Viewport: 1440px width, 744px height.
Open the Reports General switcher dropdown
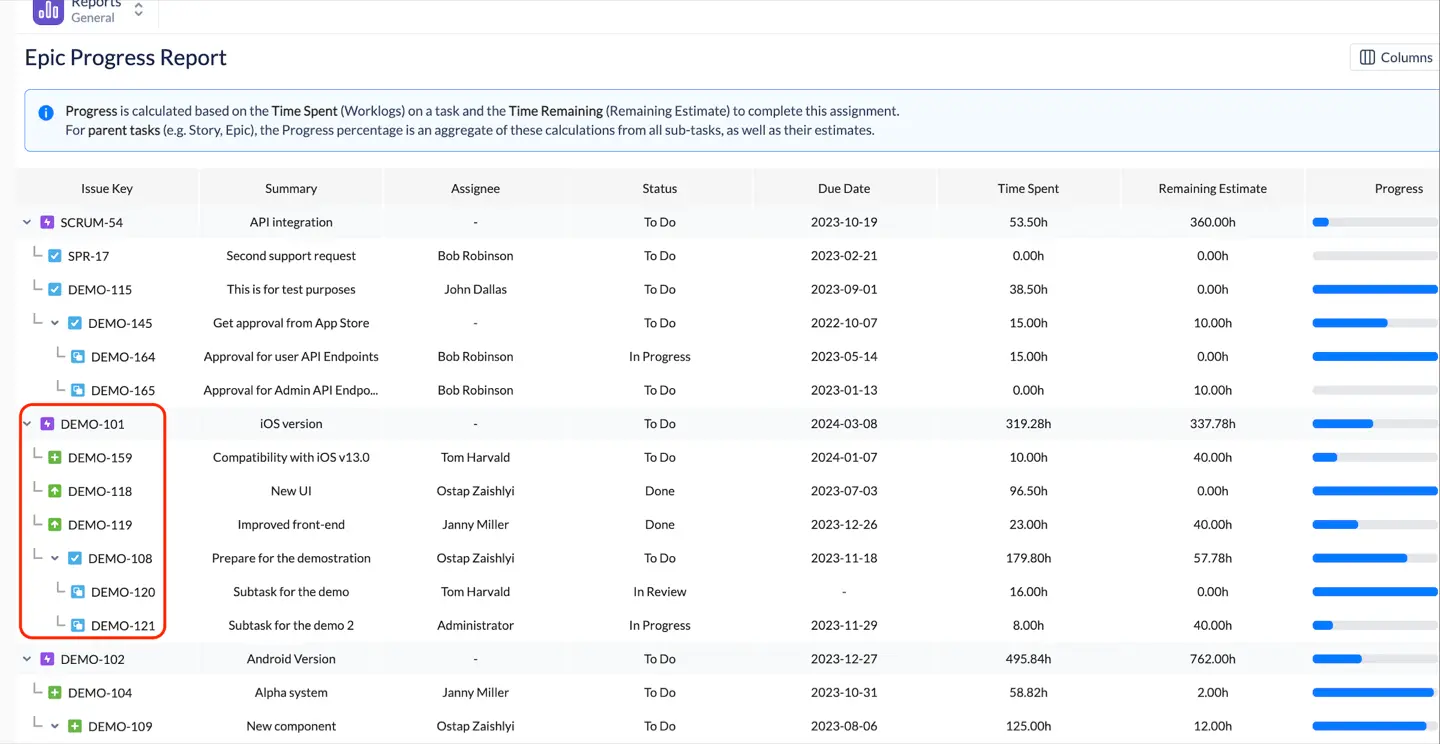[x=138, y=10]
